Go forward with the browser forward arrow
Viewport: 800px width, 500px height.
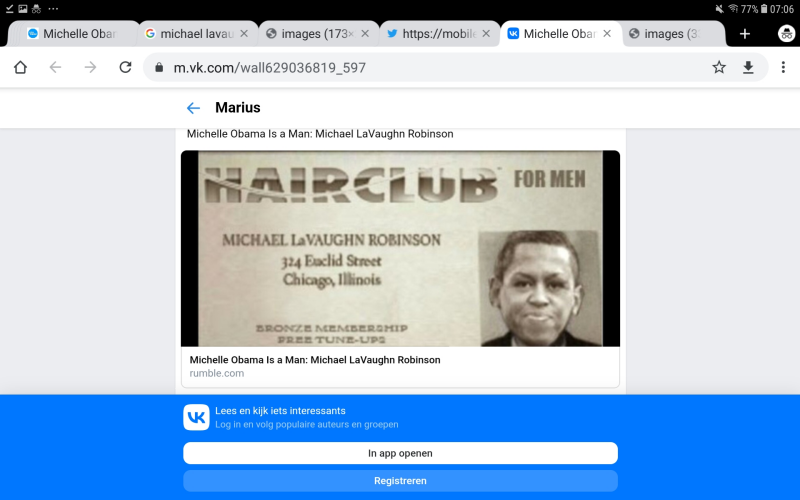pos(90,67)
